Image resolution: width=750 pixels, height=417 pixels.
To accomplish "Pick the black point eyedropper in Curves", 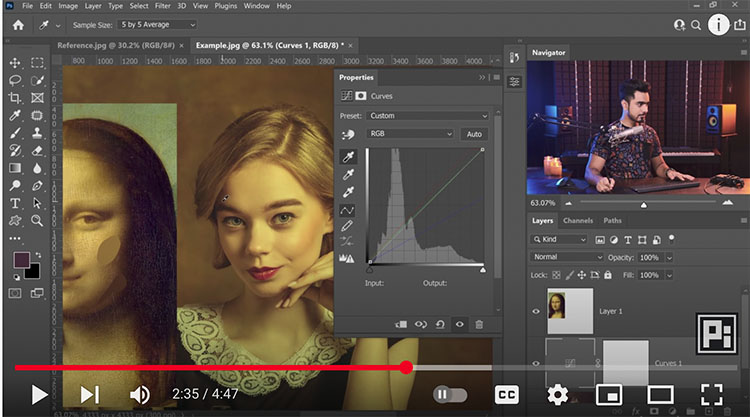I will (x=348, y=156).
